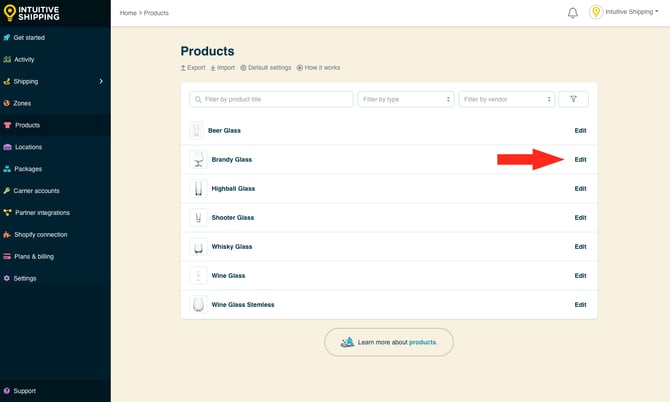
Task: Click the 'Whisky Glass' product title
Action: pyautogui.click(x=232, y=246)
